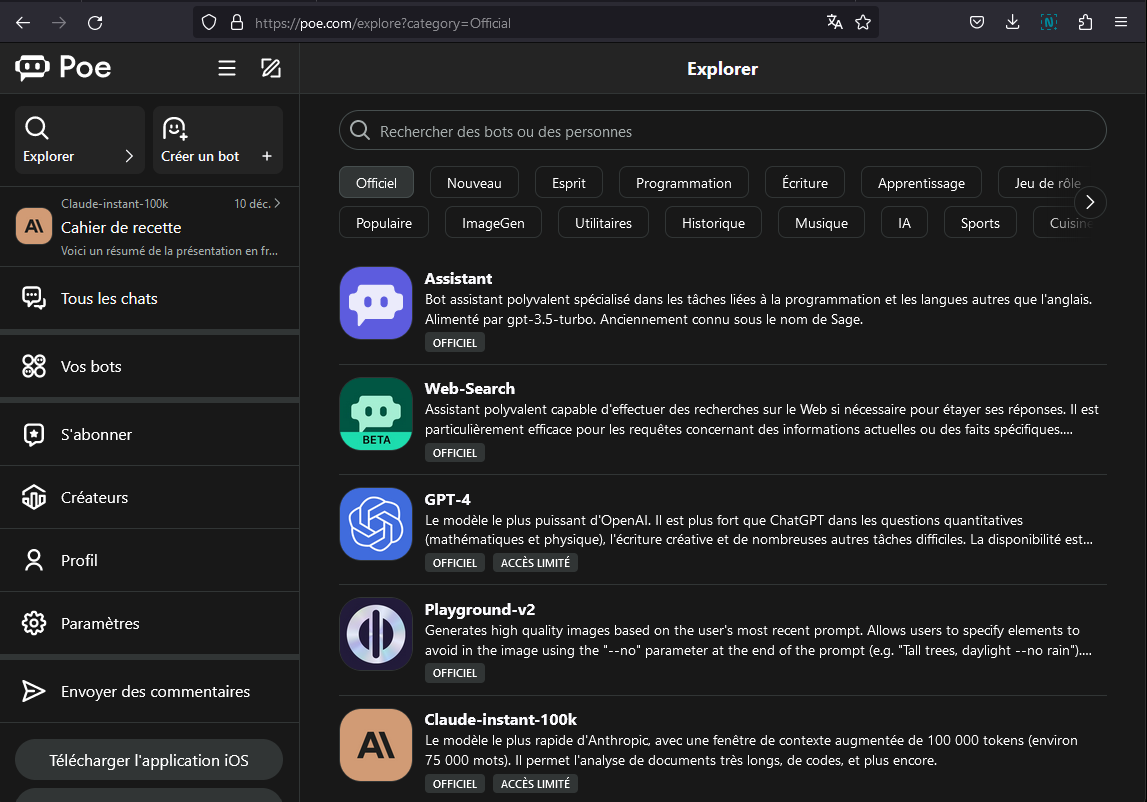Open the Créateurs section
Image resolution: width=1147 pixels, height=802 pixels.
(149, 498)
